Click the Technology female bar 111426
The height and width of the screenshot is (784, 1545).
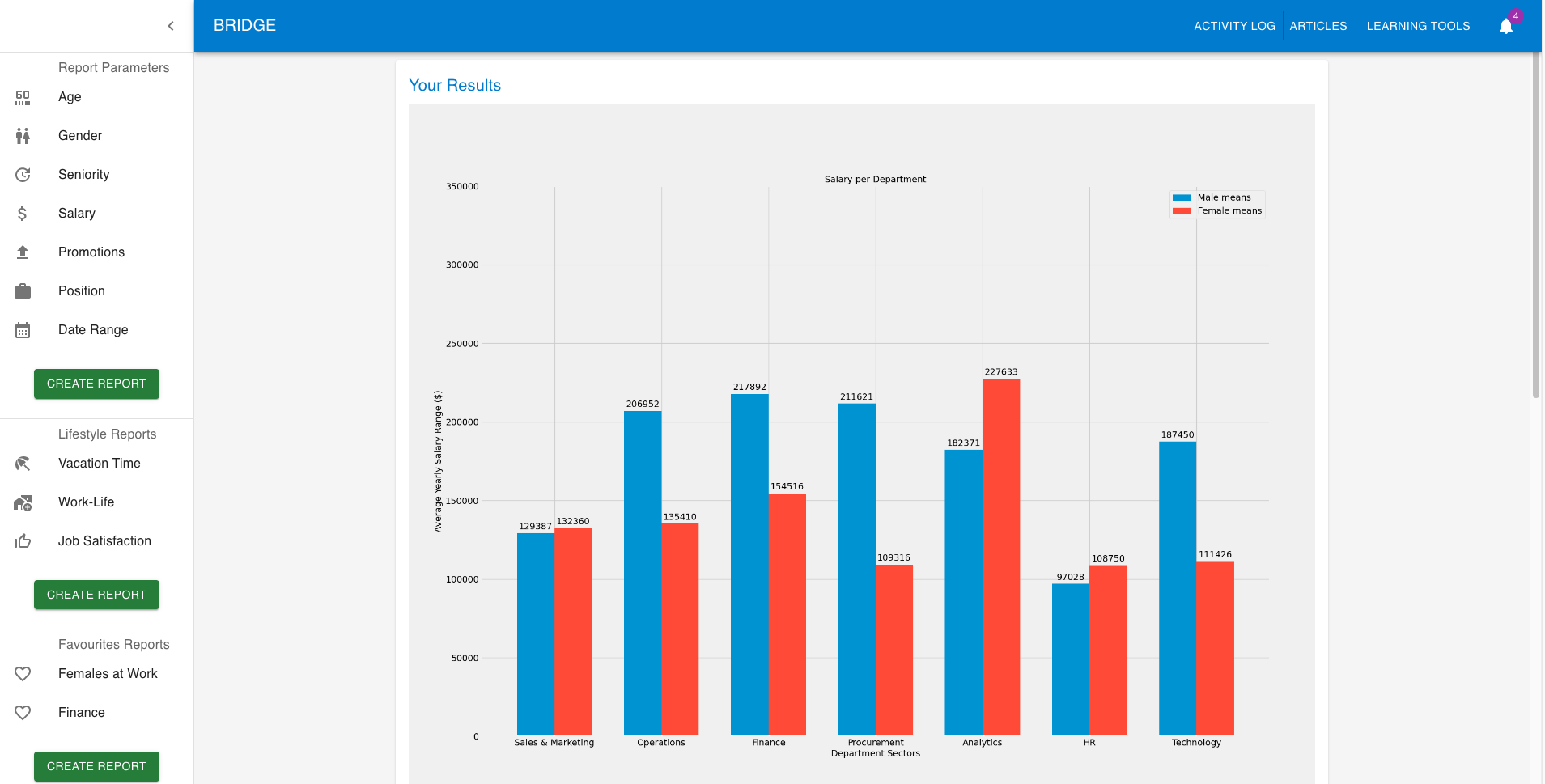click(x=1215, y=648)
